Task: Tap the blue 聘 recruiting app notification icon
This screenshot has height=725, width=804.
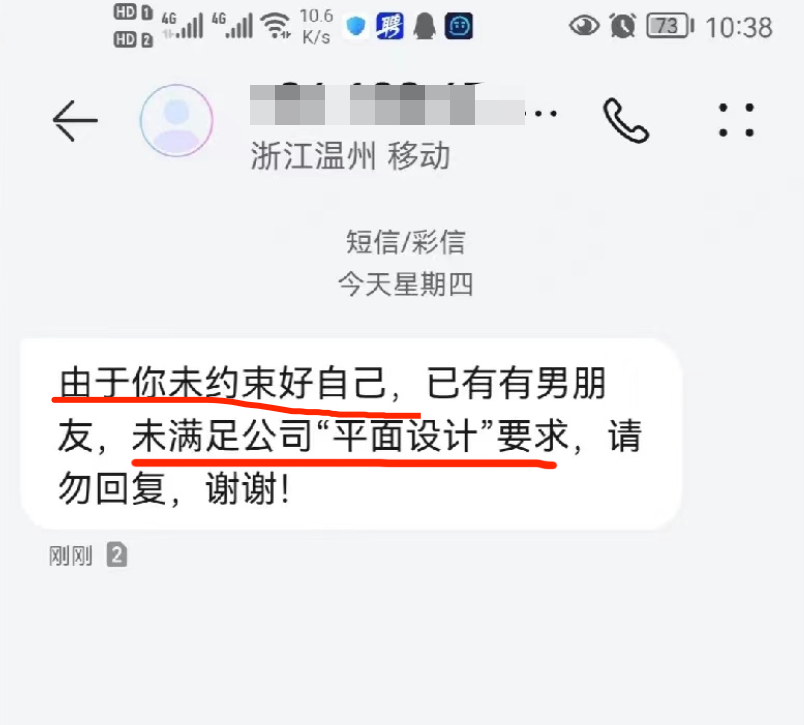Action: [x=390, y=26]
